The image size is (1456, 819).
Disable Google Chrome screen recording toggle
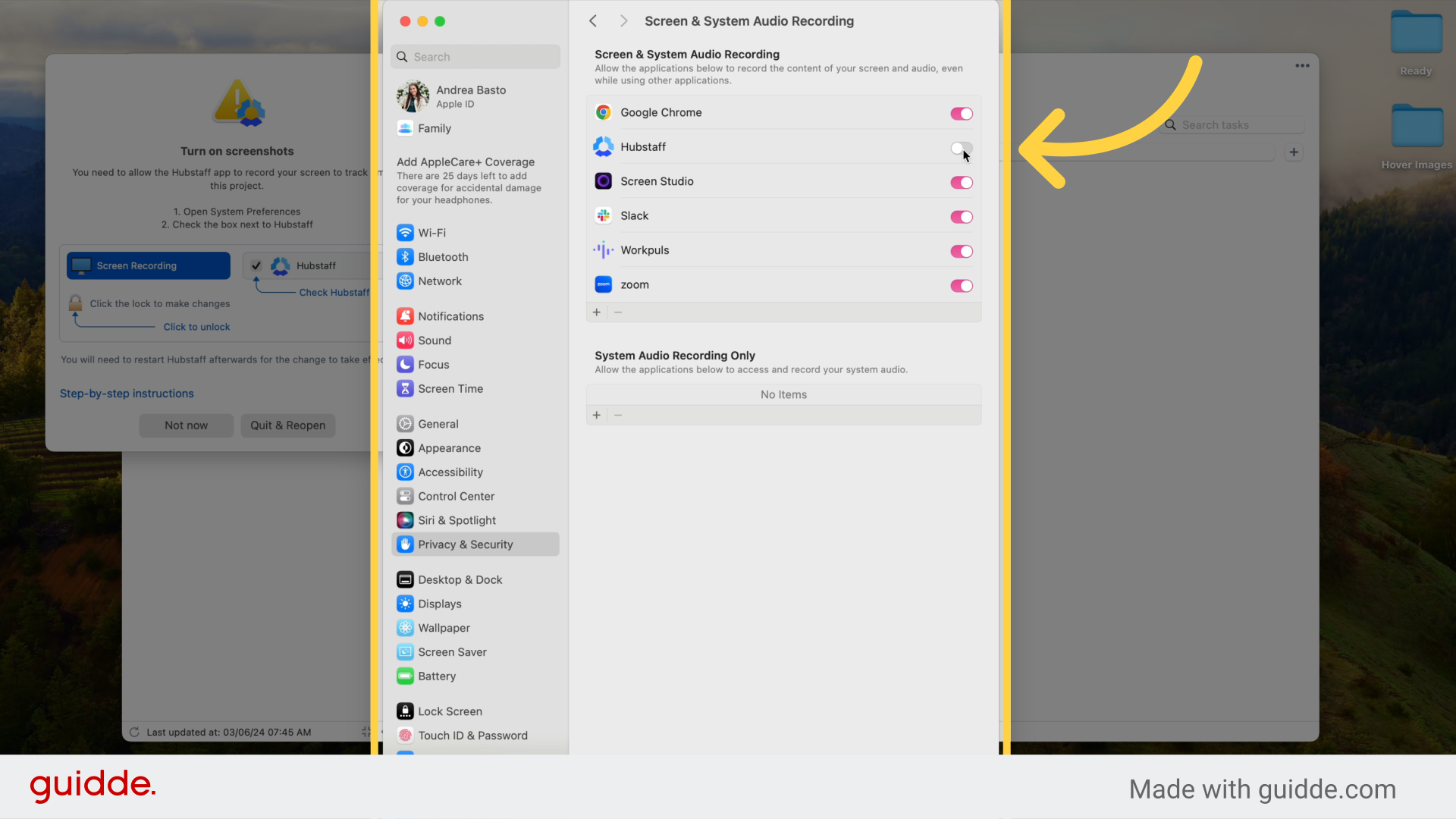[961, 114]
